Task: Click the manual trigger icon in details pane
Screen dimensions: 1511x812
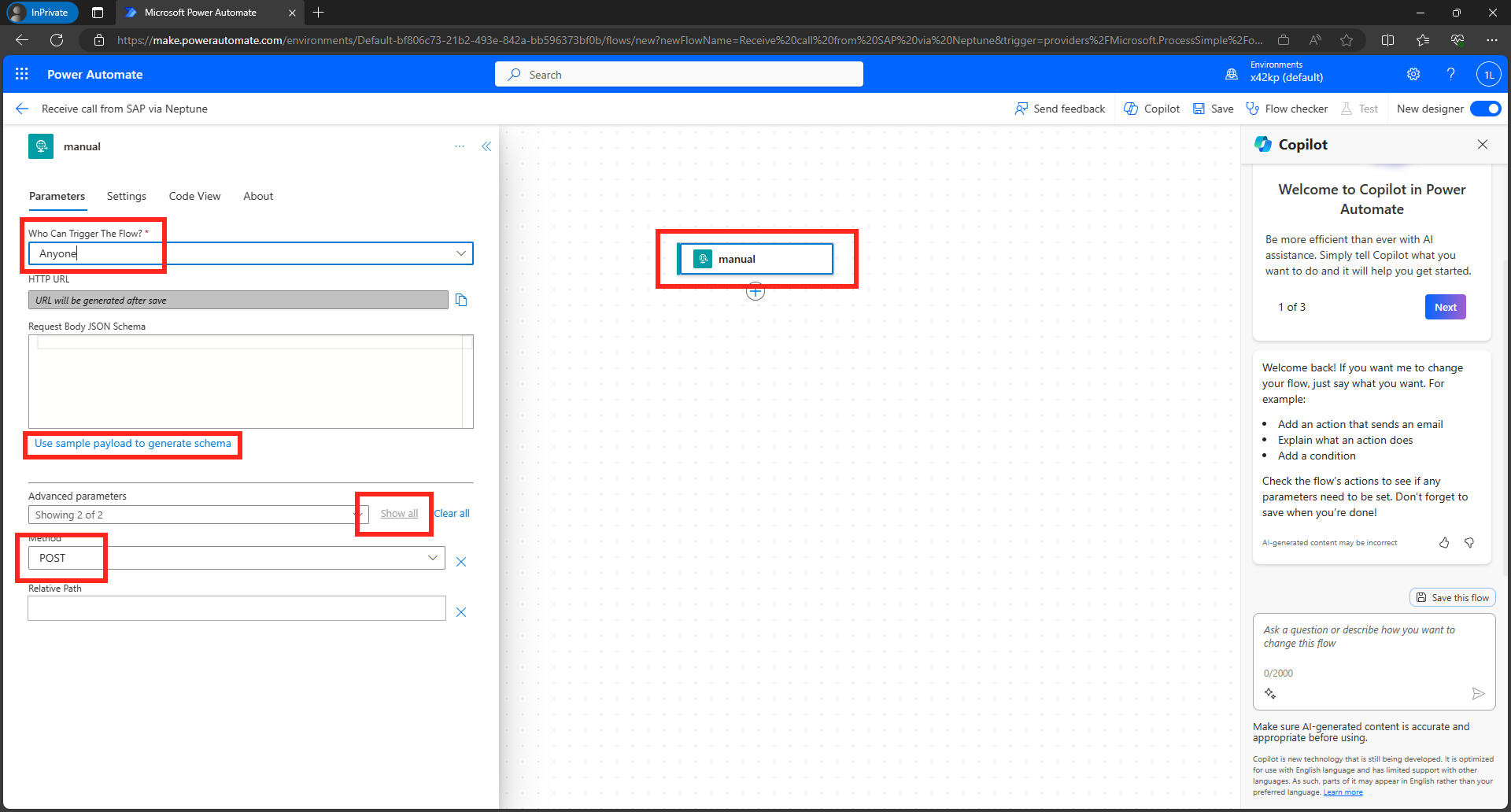Action: [x=41, y=146]
